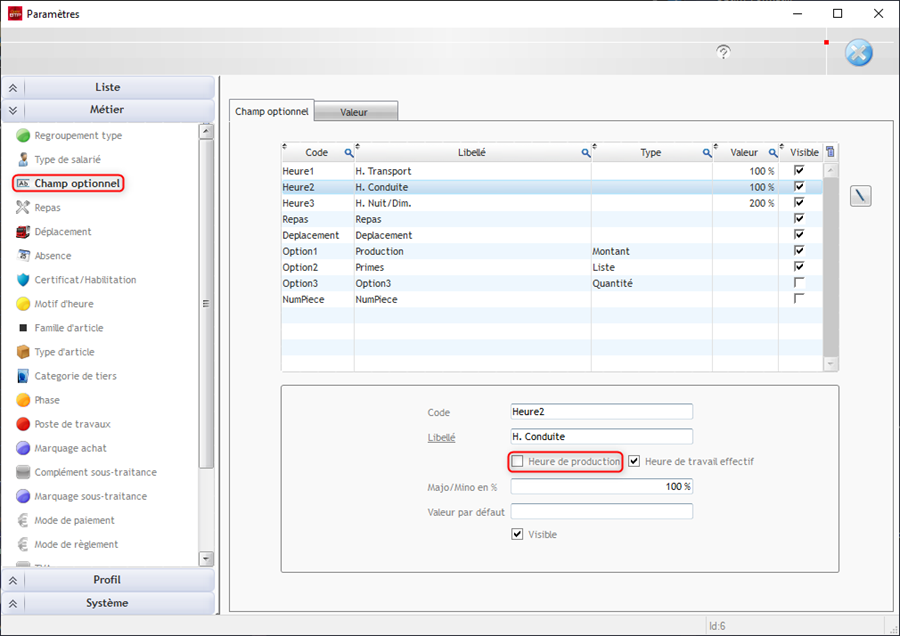Switch to the Valeur tab

tap(354, 113)
